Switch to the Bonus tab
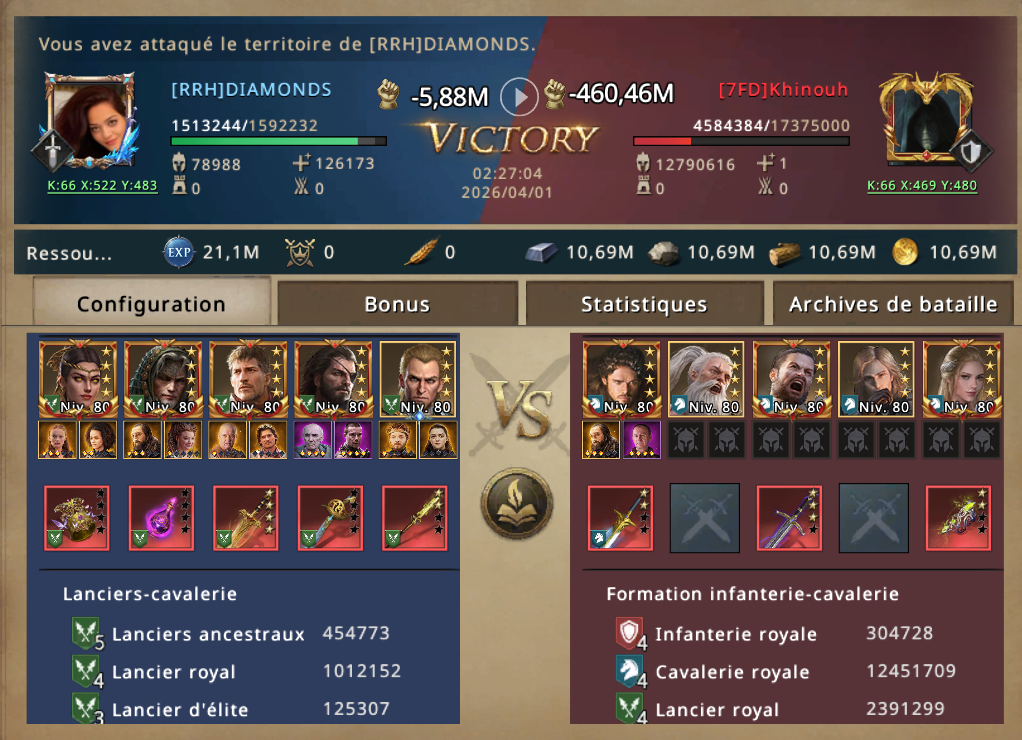The image size is (1022, 740). [x=398, y=304]
